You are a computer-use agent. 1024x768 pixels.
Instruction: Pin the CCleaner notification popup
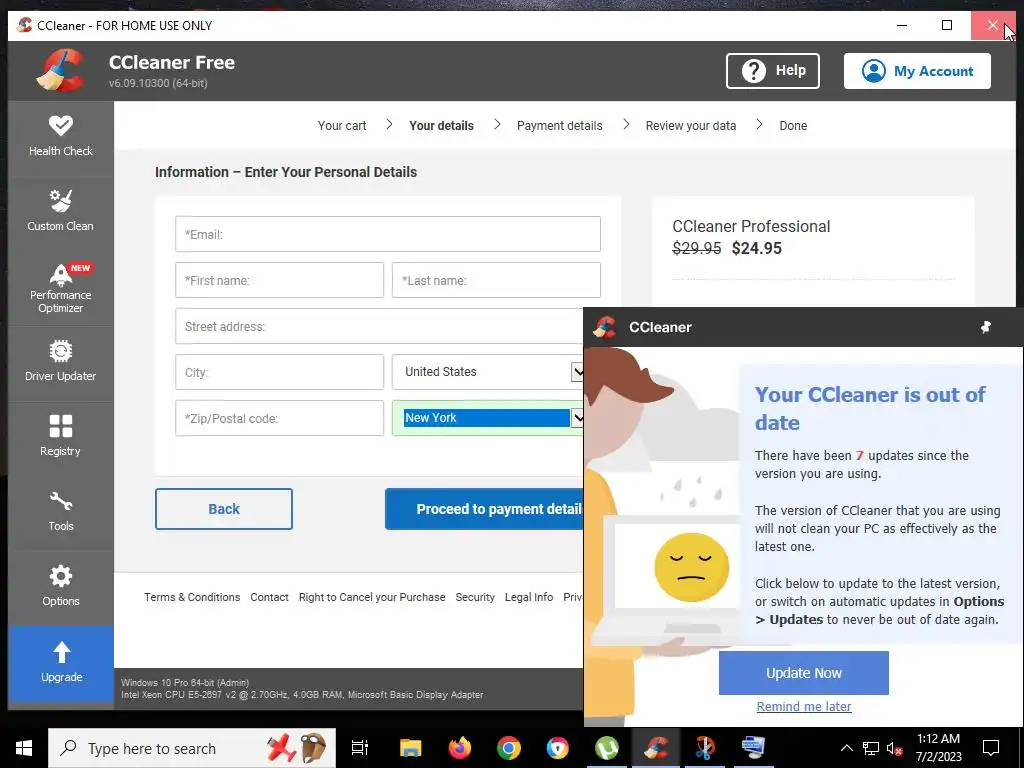coord(985,327)
